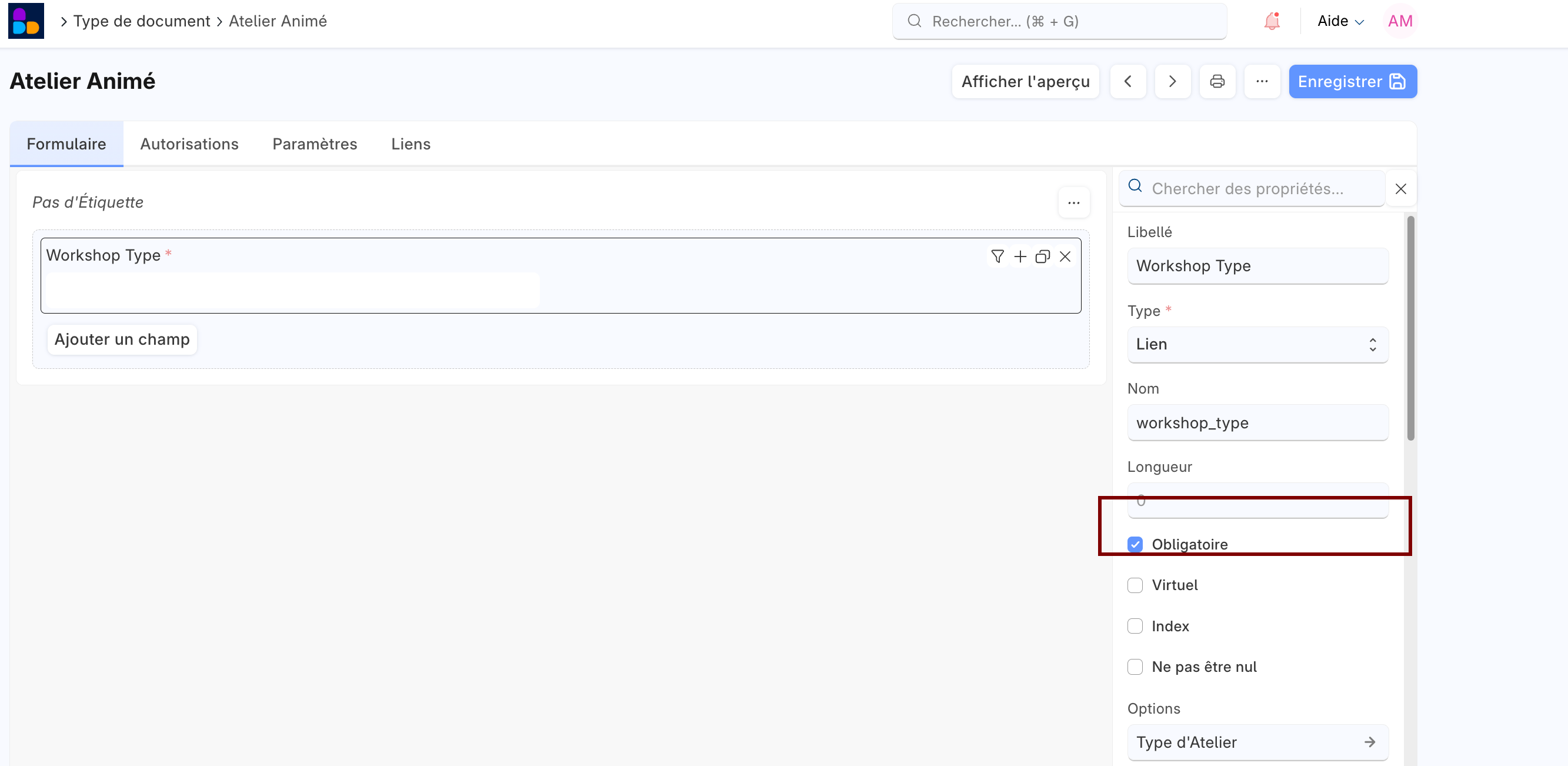This screenshot has height=766, width=1568.
Task: Click Afficher l'aperçu button
Action: pos(1025,82)
